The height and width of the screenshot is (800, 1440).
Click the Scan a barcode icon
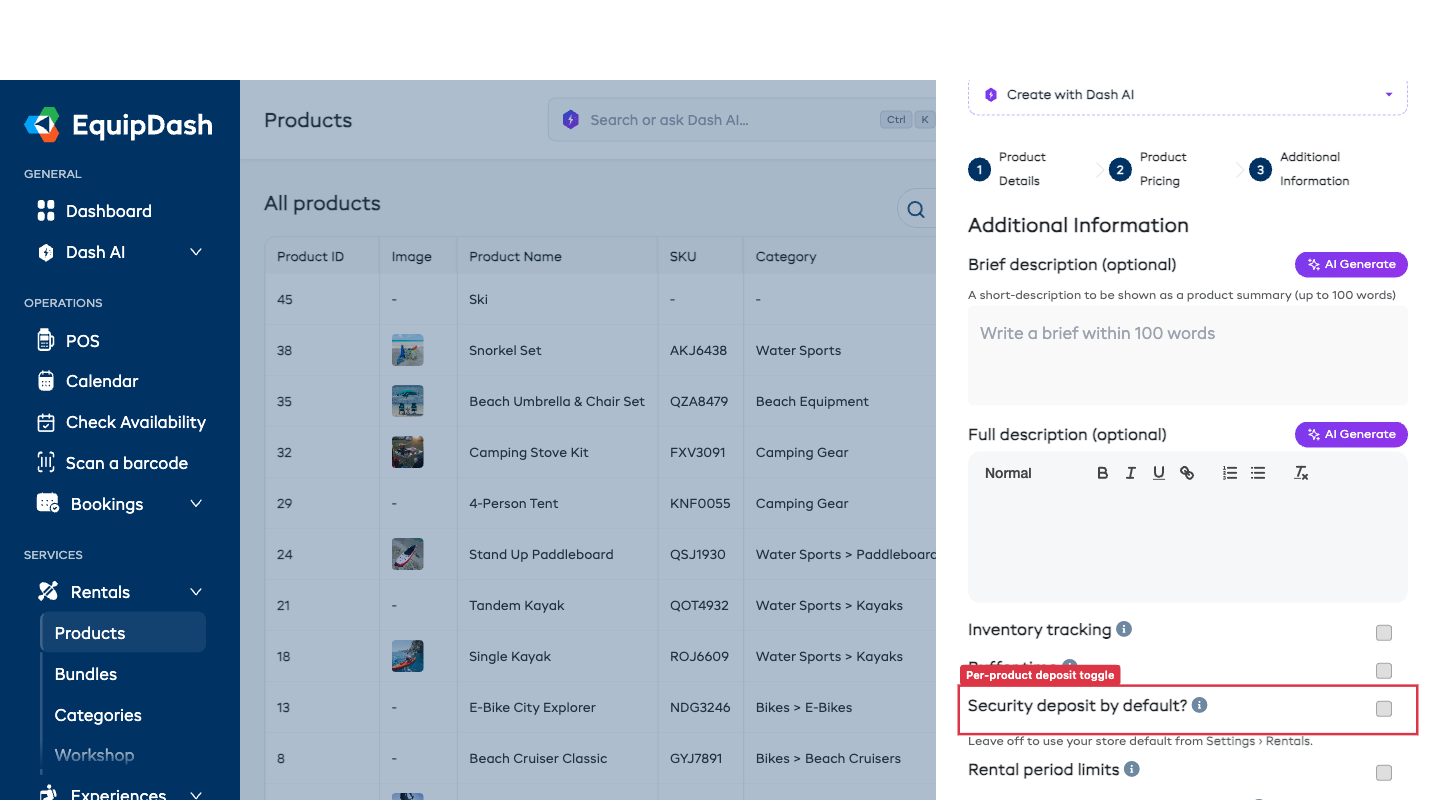46,463
